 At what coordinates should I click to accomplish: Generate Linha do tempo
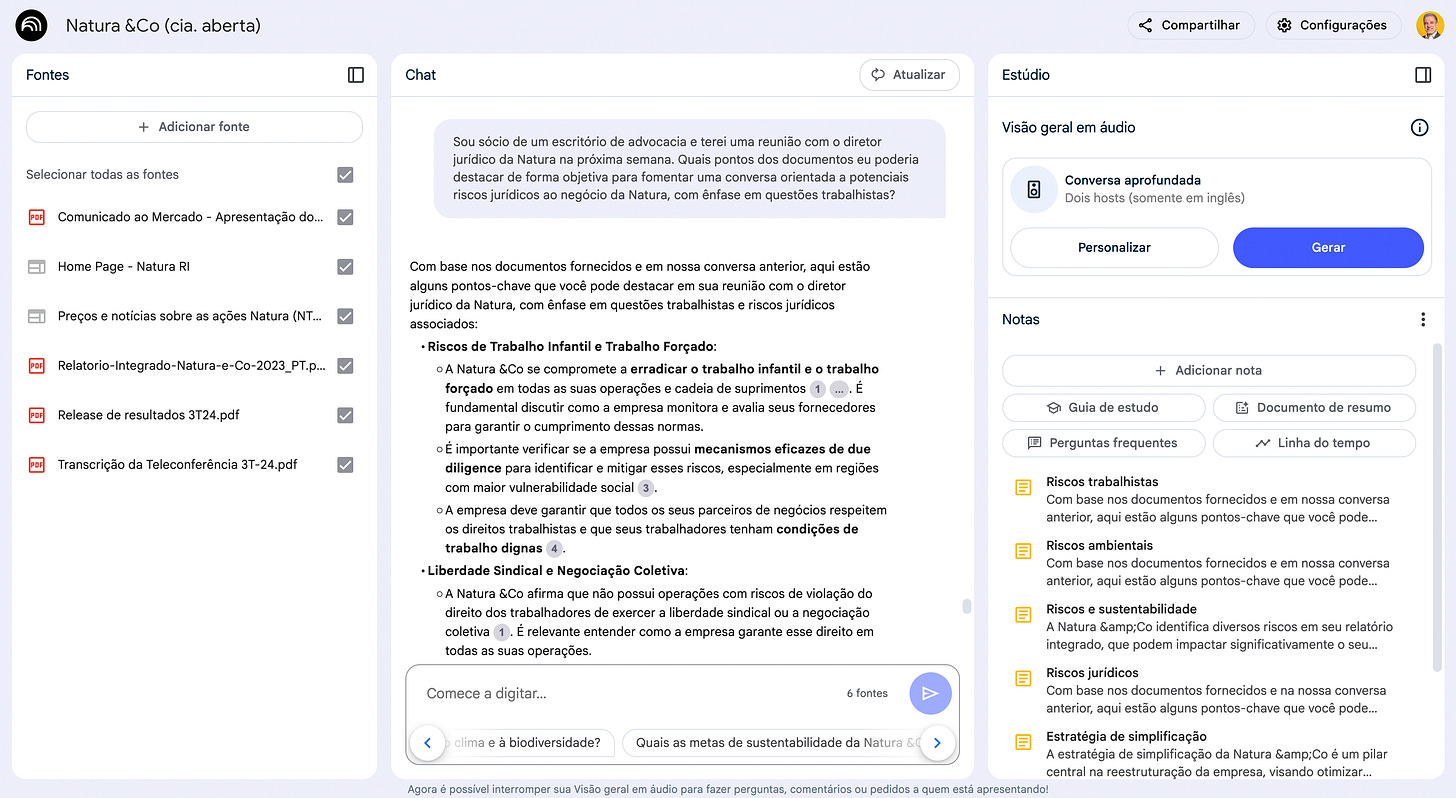pyautogui.click(x=1314, y=443)
